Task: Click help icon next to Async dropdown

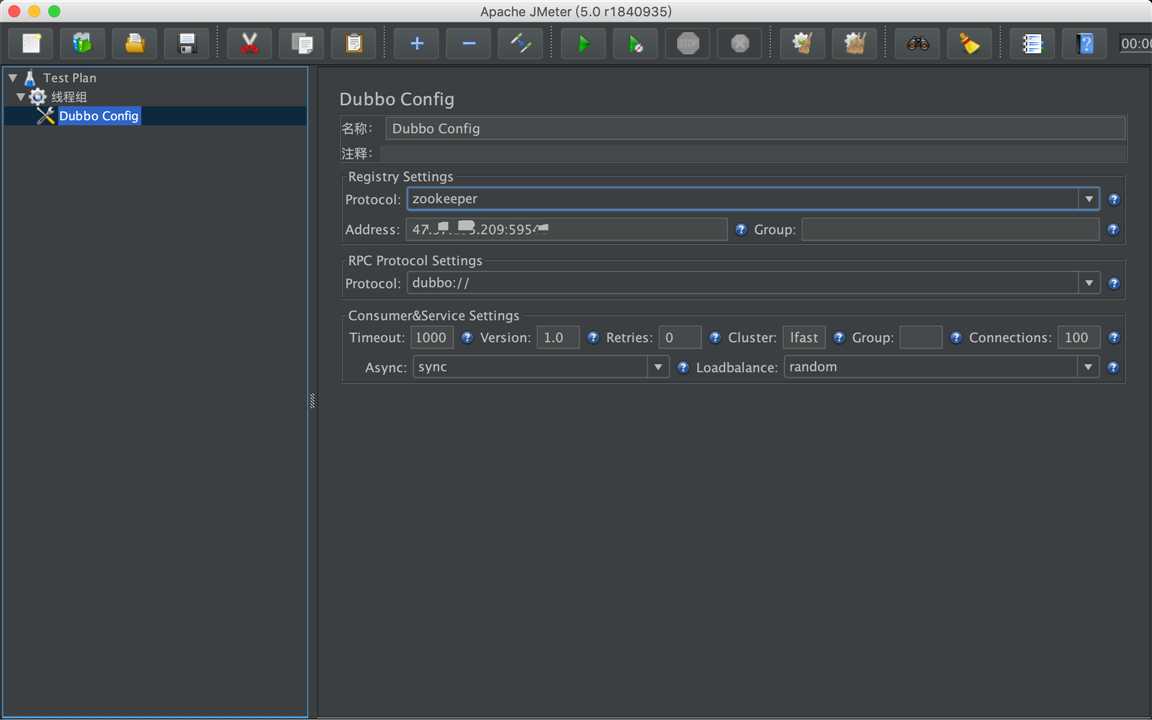Action: pos(683,367)
